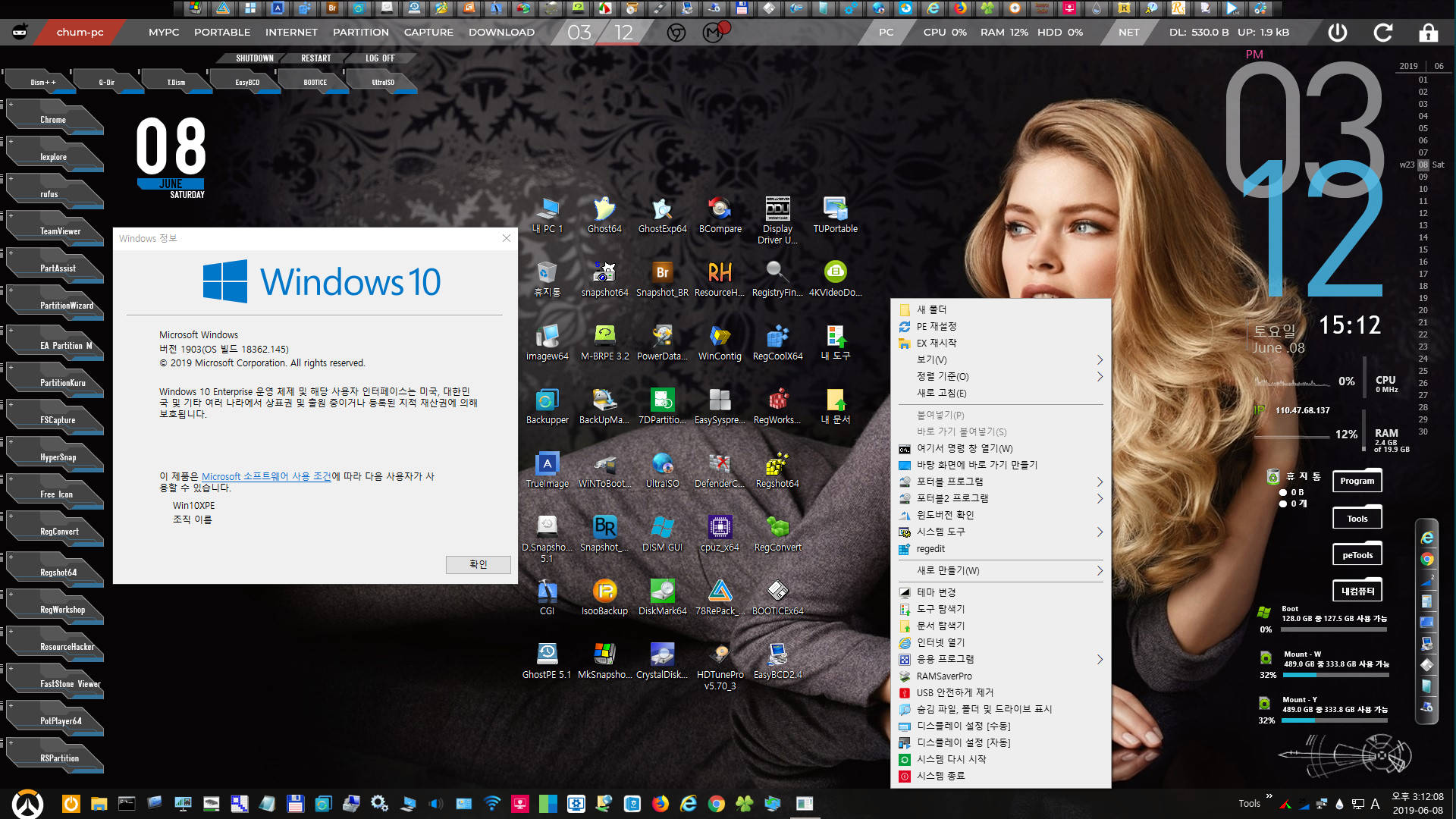The height and width of the screenshot is (819, 1456).
Task: Launch BCompare from the desktop
Action: point(720,215)
